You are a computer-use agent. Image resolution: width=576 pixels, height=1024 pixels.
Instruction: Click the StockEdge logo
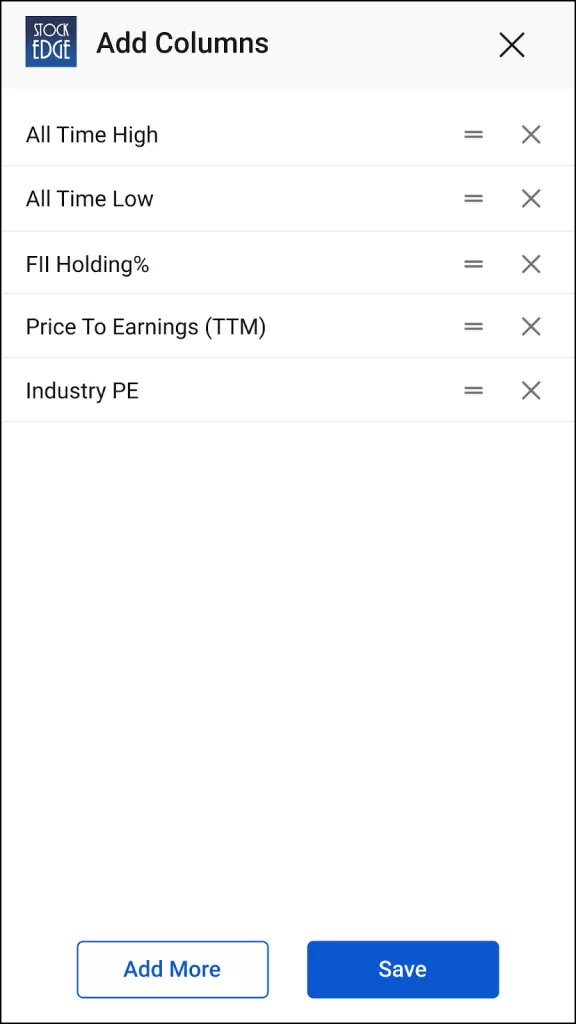50,42
